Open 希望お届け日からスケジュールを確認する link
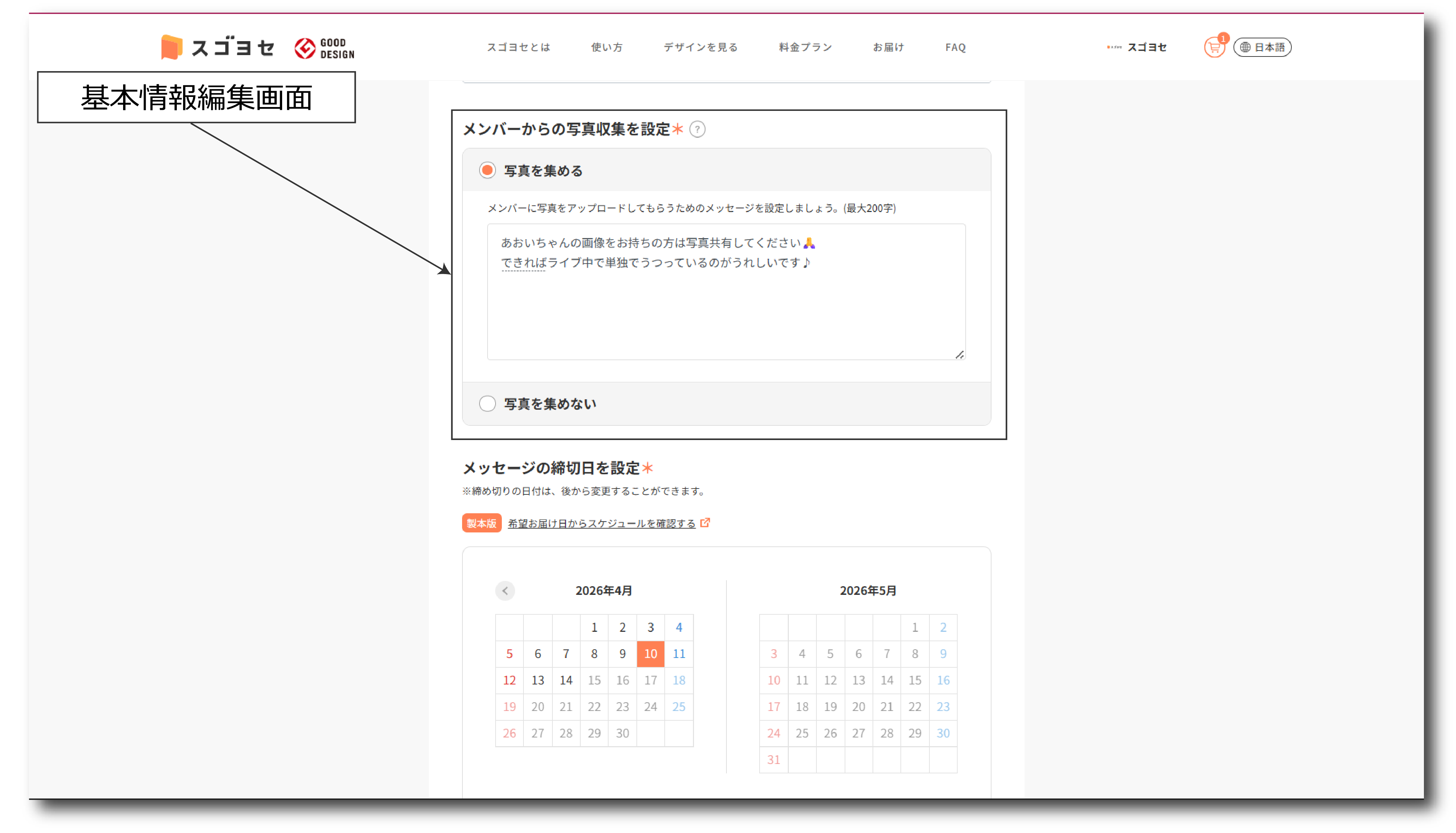The height and width of the screenshot is (833, 1456). 601,523
